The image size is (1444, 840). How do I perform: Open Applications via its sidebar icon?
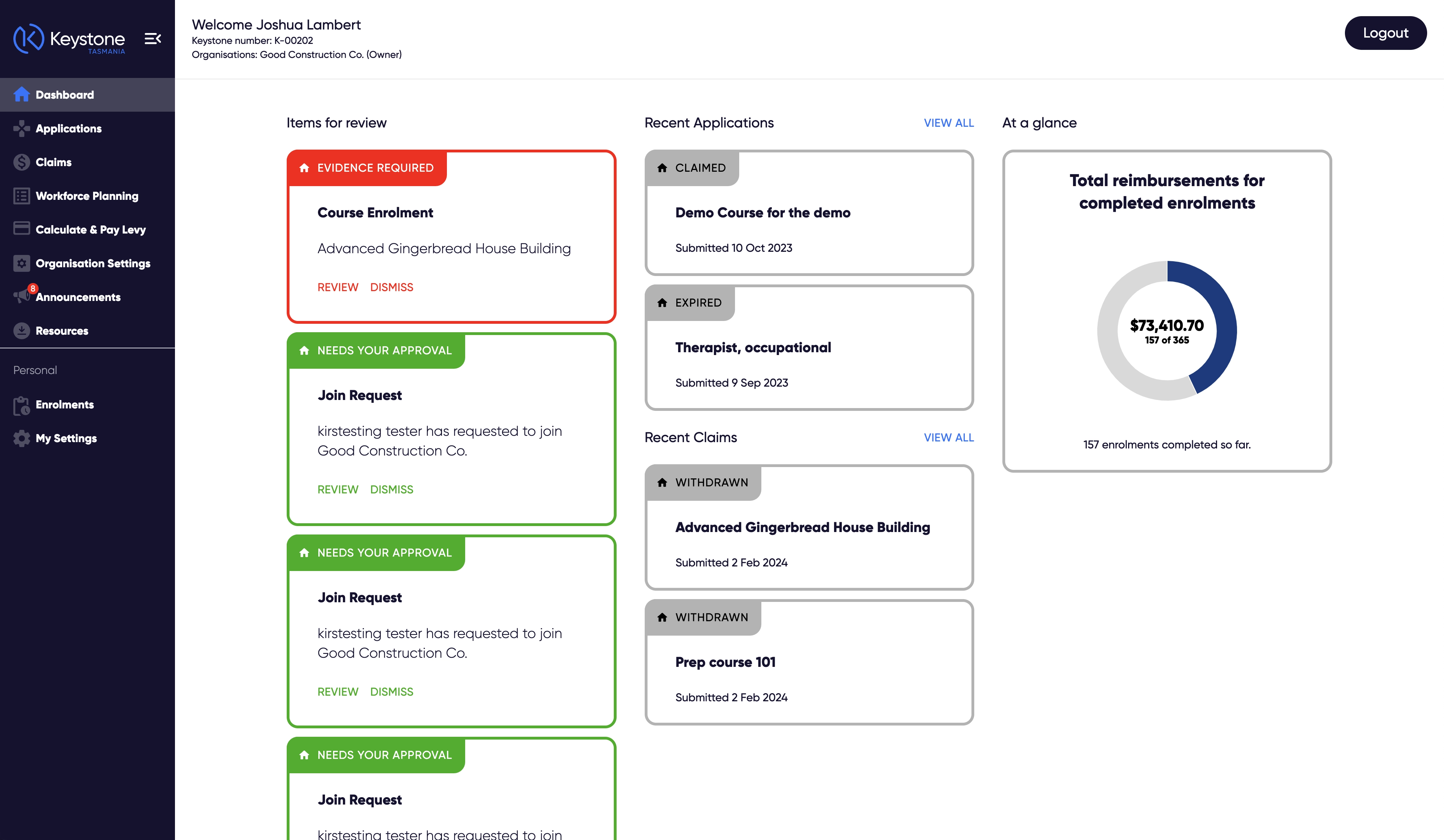coord(21,128)
